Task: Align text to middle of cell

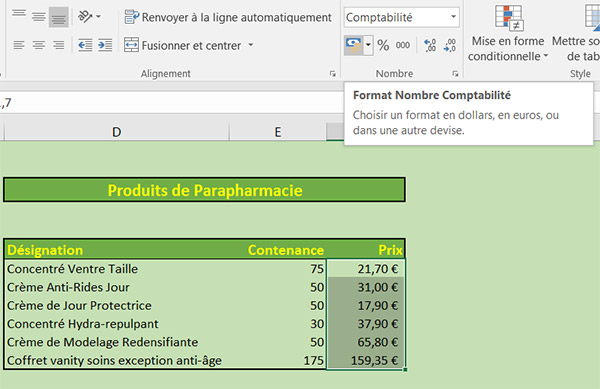Action: pyautogui.click(x=39, y=17)
